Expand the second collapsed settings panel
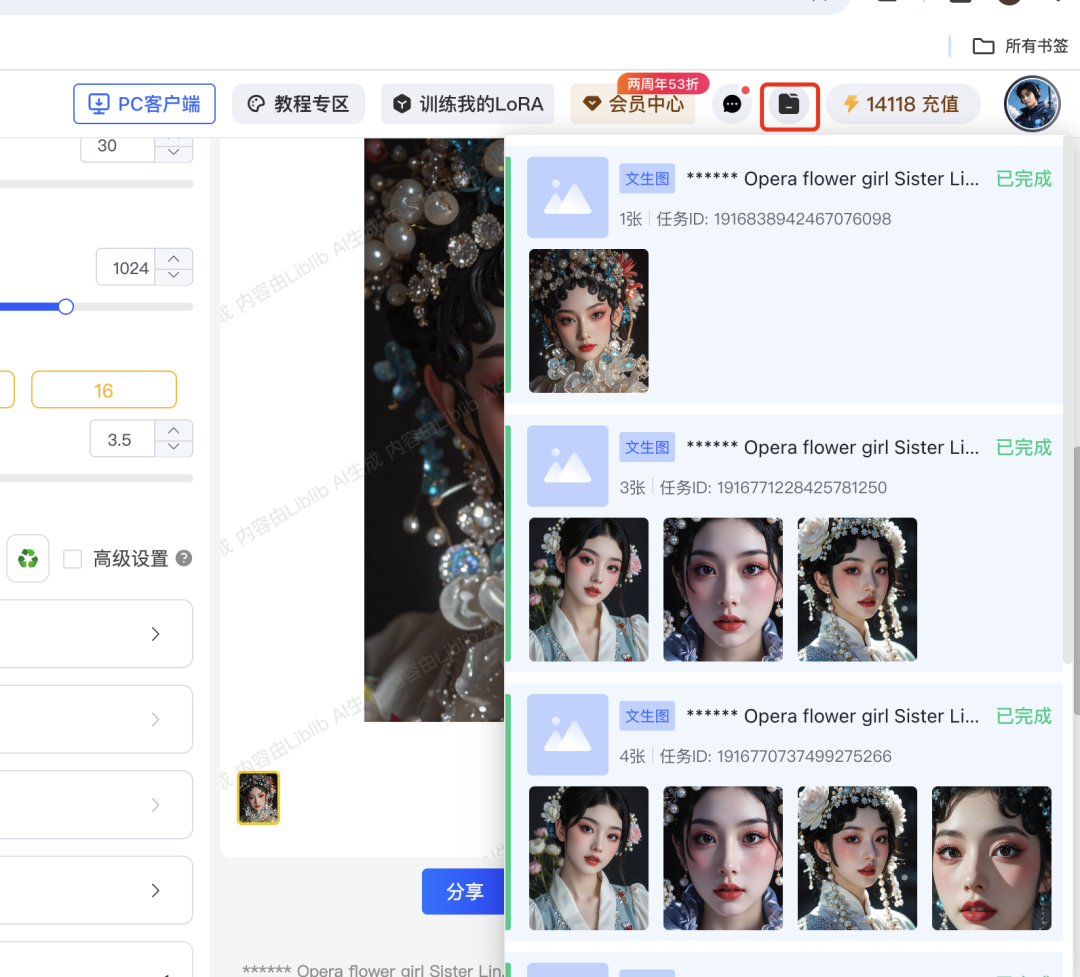This screenshot has height=977, width=1080. tap(155, 719)
